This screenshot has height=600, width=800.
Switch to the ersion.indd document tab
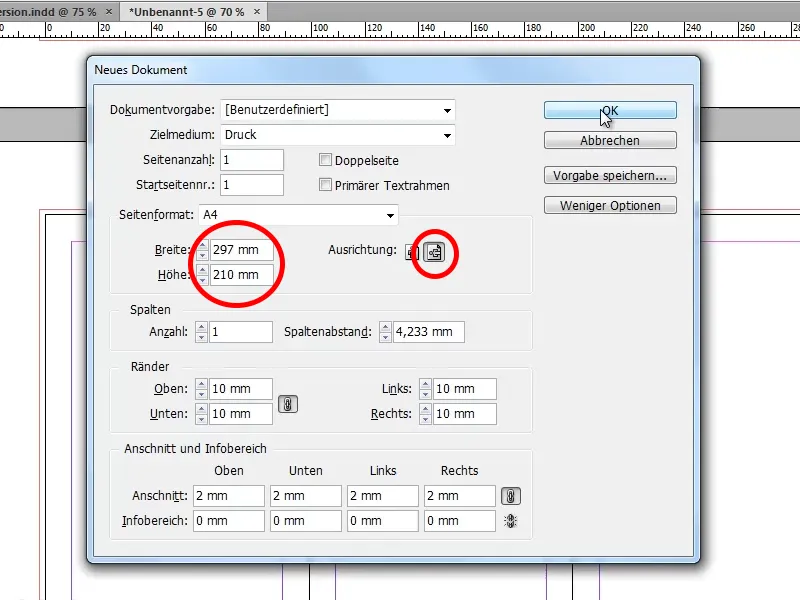coord(48,12)
